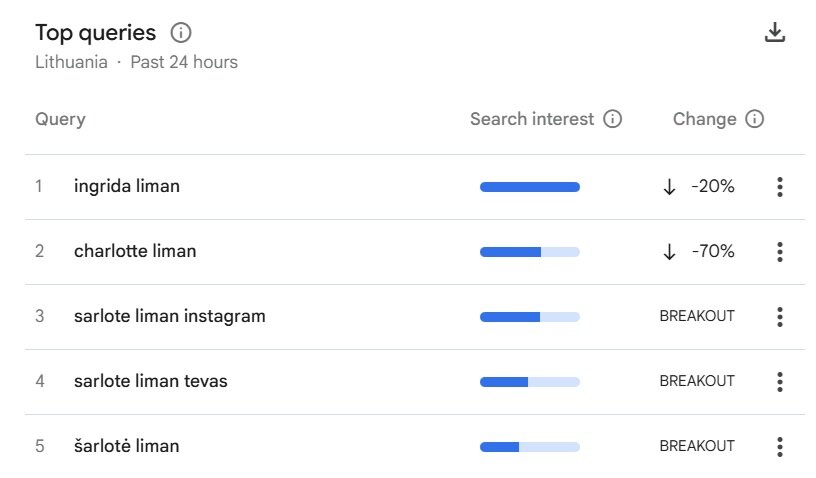Click the search interest bar for ingrida liman

529,187
